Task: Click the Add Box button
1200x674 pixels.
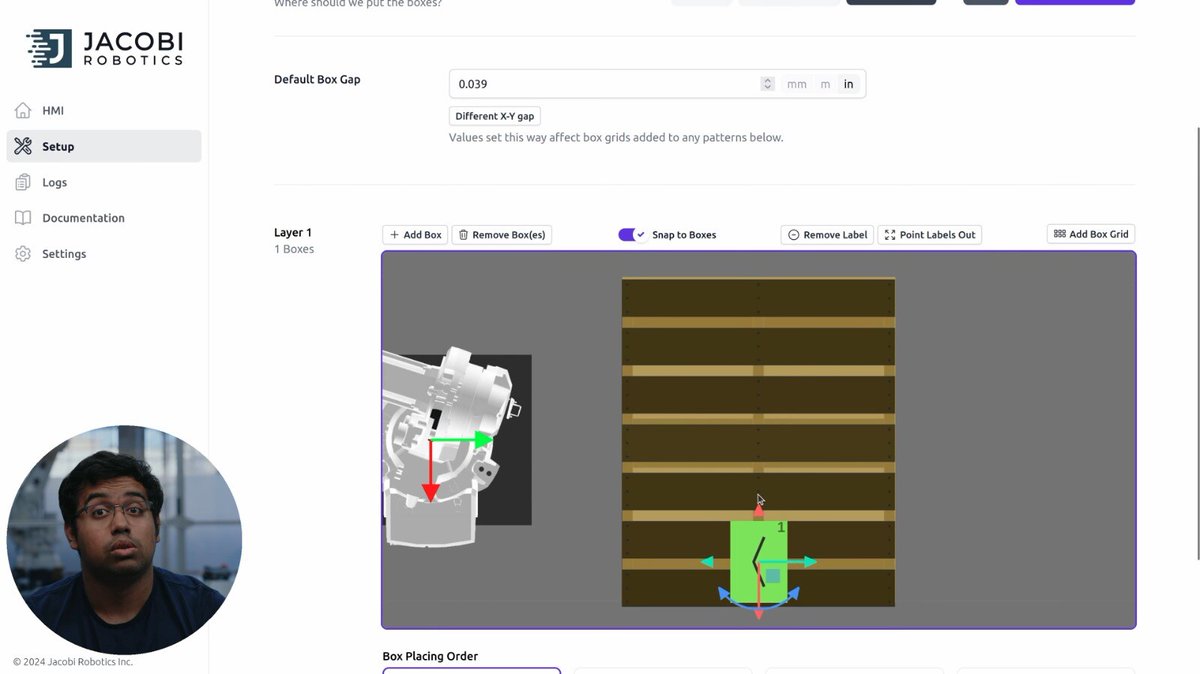Action: pyautogui.click(x=415, y=235)
